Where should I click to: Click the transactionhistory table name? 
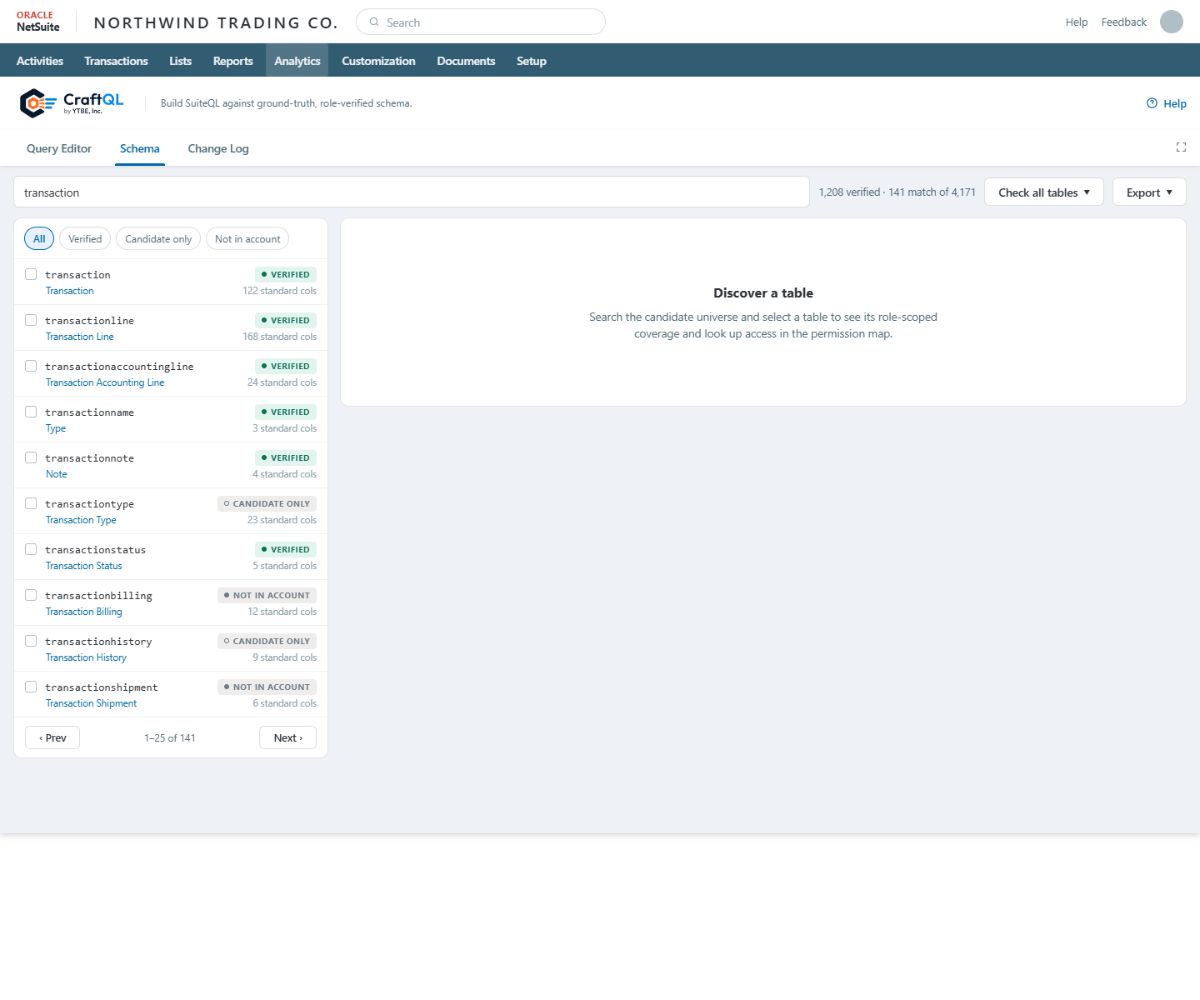tap(98, 642)
